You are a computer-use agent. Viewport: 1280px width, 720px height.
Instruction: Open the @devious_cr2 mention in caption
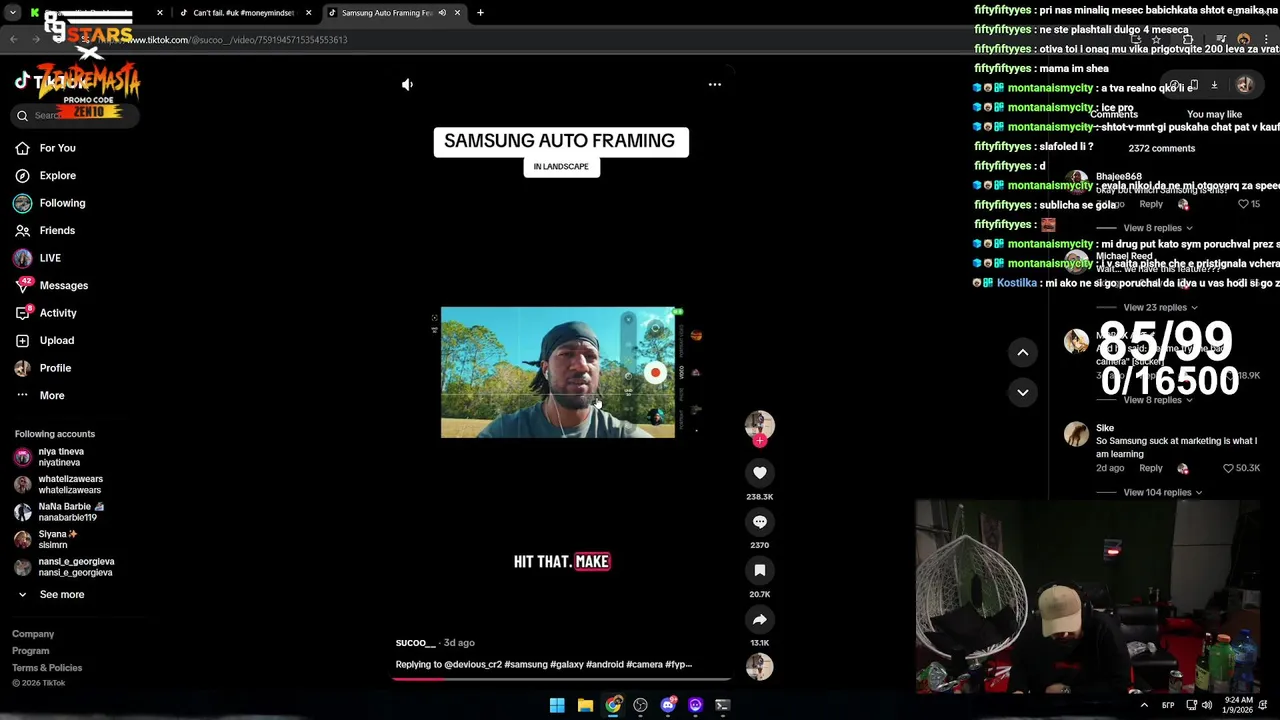(473, 665)
